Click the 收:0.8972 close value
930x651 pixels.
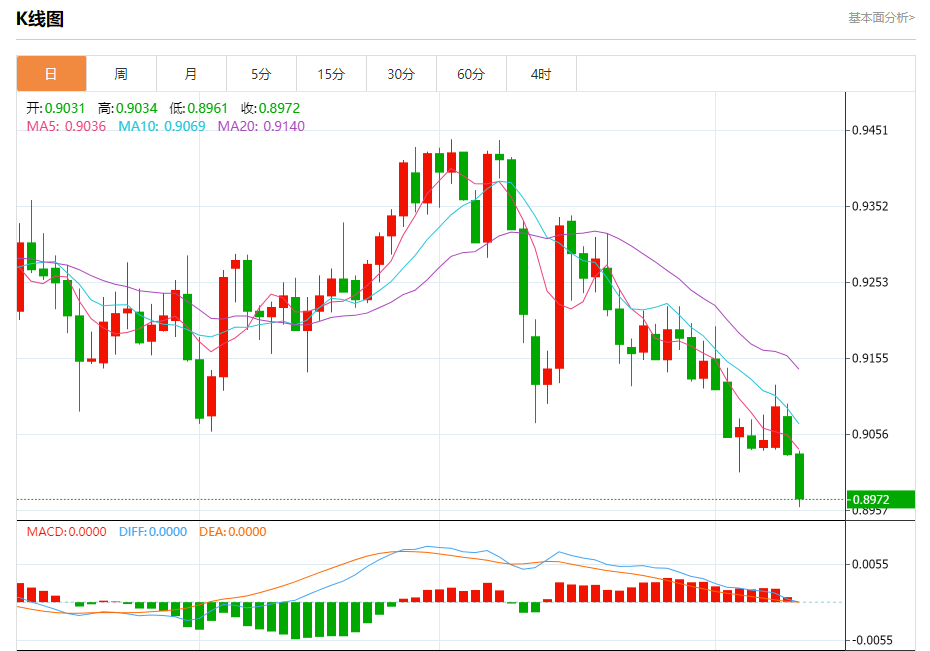(x=270, y=108)
